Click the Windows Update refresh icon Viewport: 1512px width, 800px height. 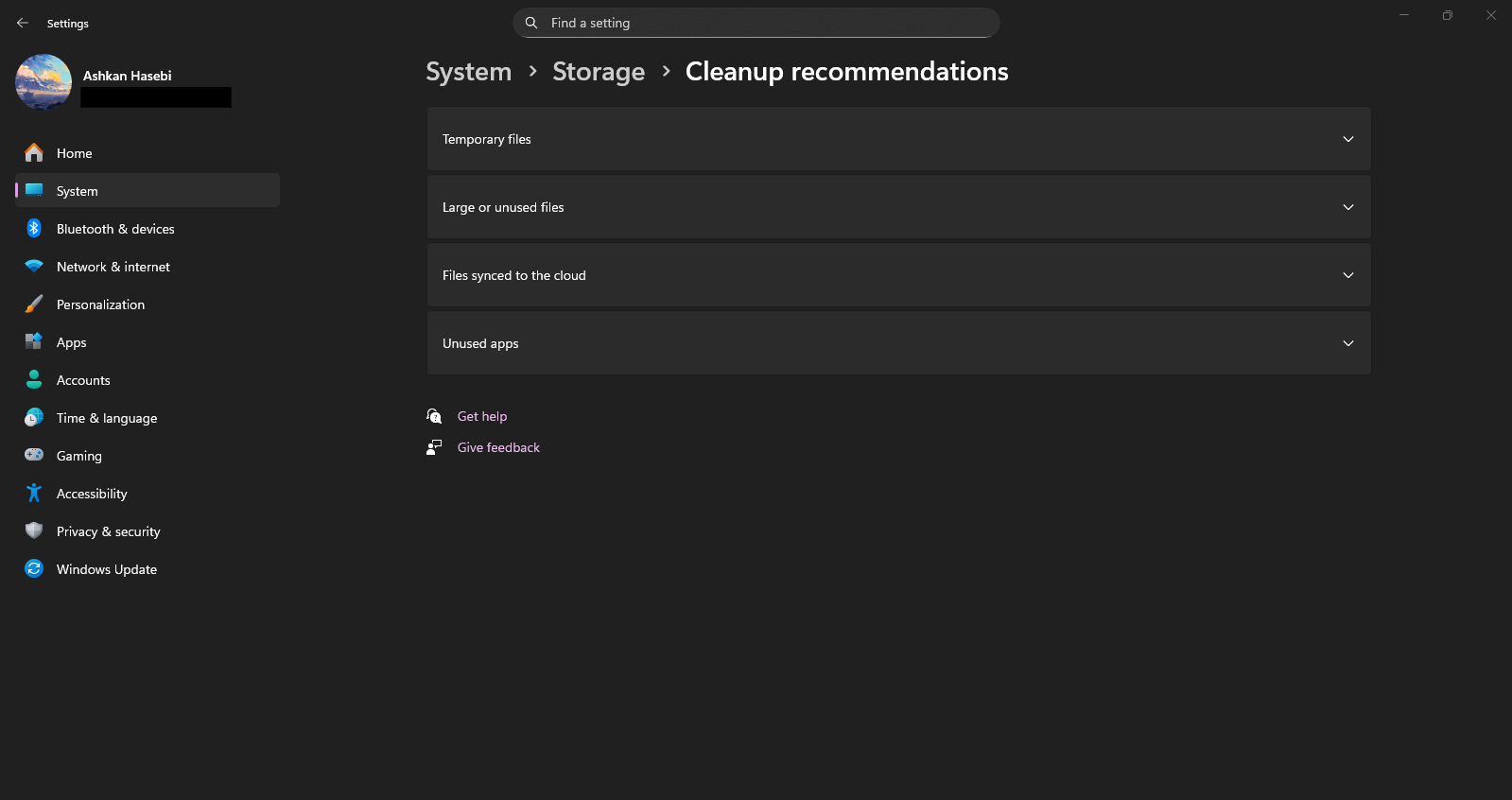tap(34, 569)
